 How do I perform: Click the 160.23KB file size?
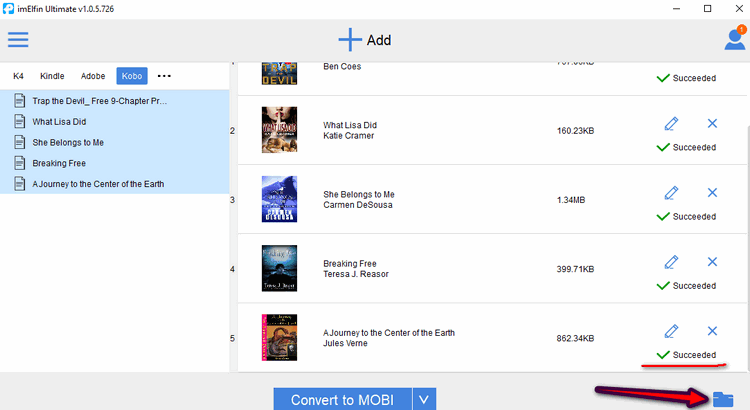coord(575,131)
